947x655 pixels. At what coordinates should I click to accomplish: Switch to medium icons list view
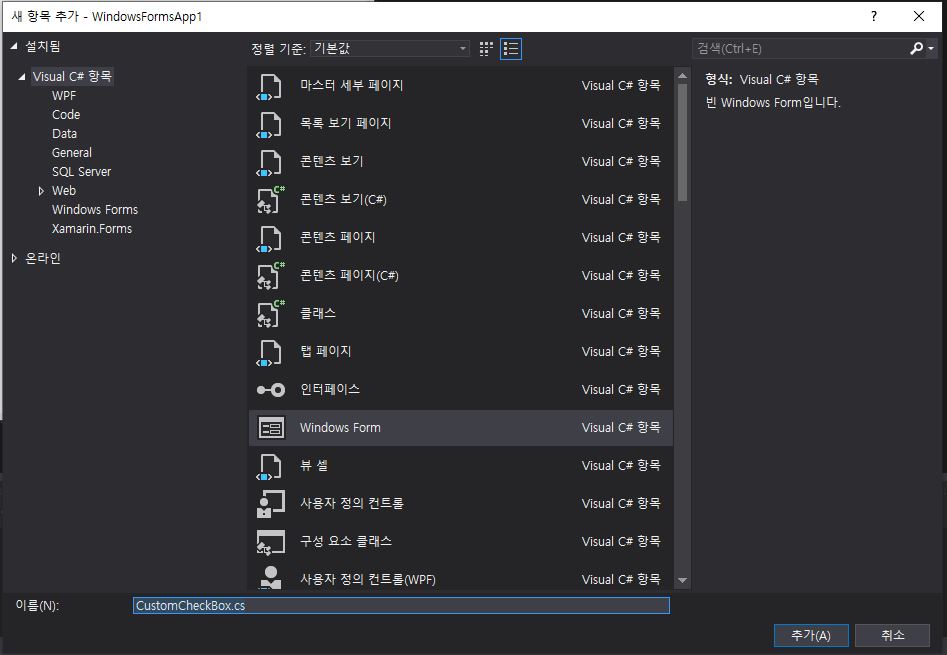click(x=511, y=48)
